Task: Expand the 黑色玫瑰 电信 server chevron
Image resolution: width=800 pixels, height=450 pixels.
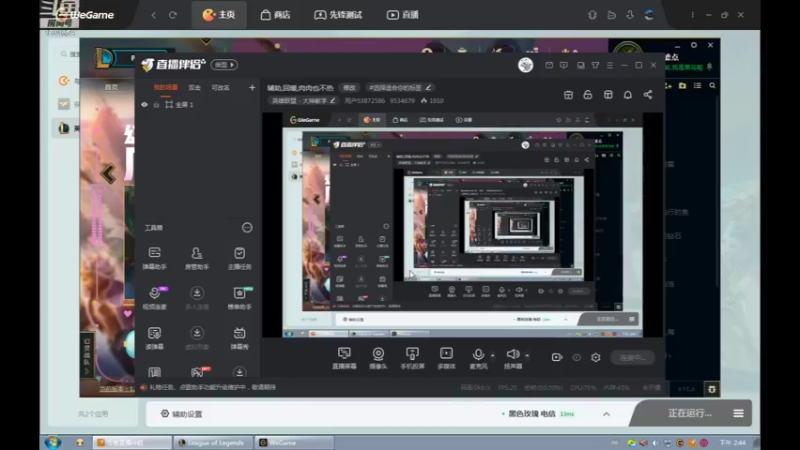Action: point(606,414)
